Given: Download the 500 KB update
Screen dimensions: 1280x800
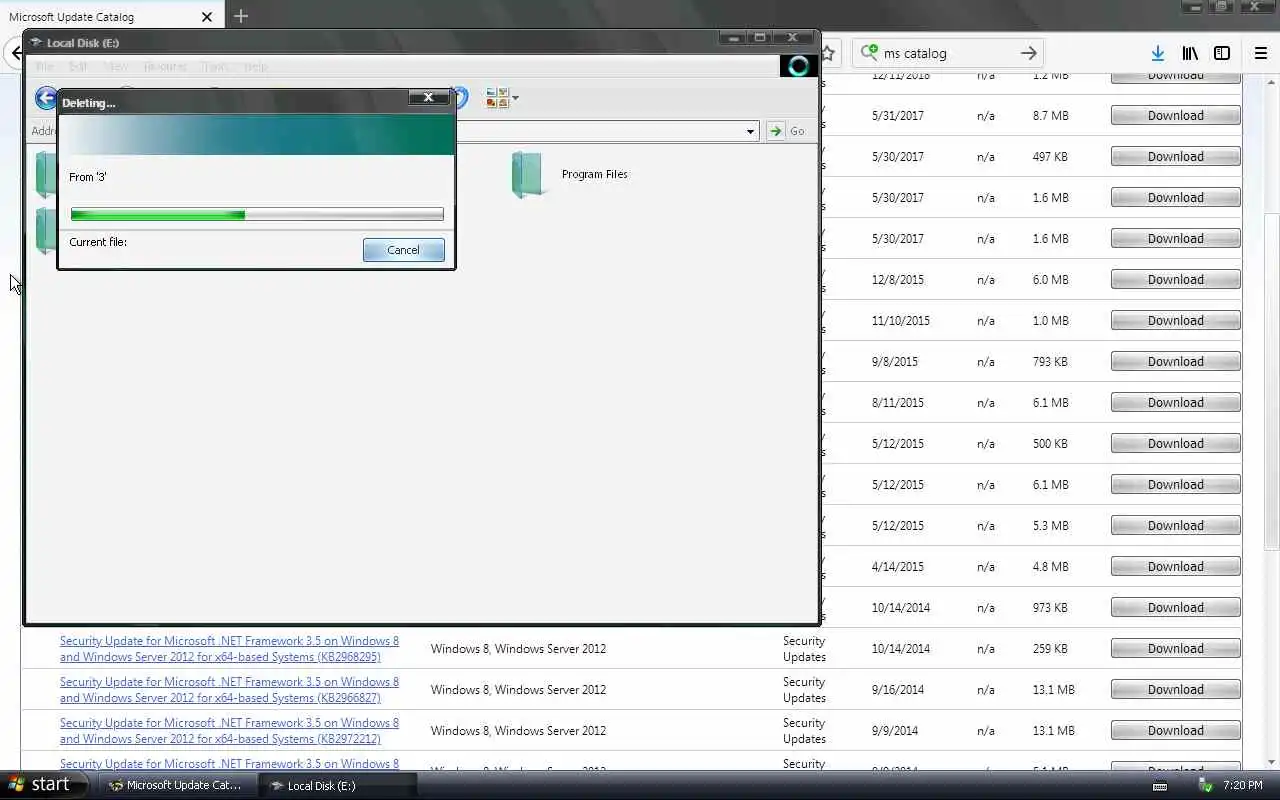Looking at the screenshot, I should (1175, 444).
